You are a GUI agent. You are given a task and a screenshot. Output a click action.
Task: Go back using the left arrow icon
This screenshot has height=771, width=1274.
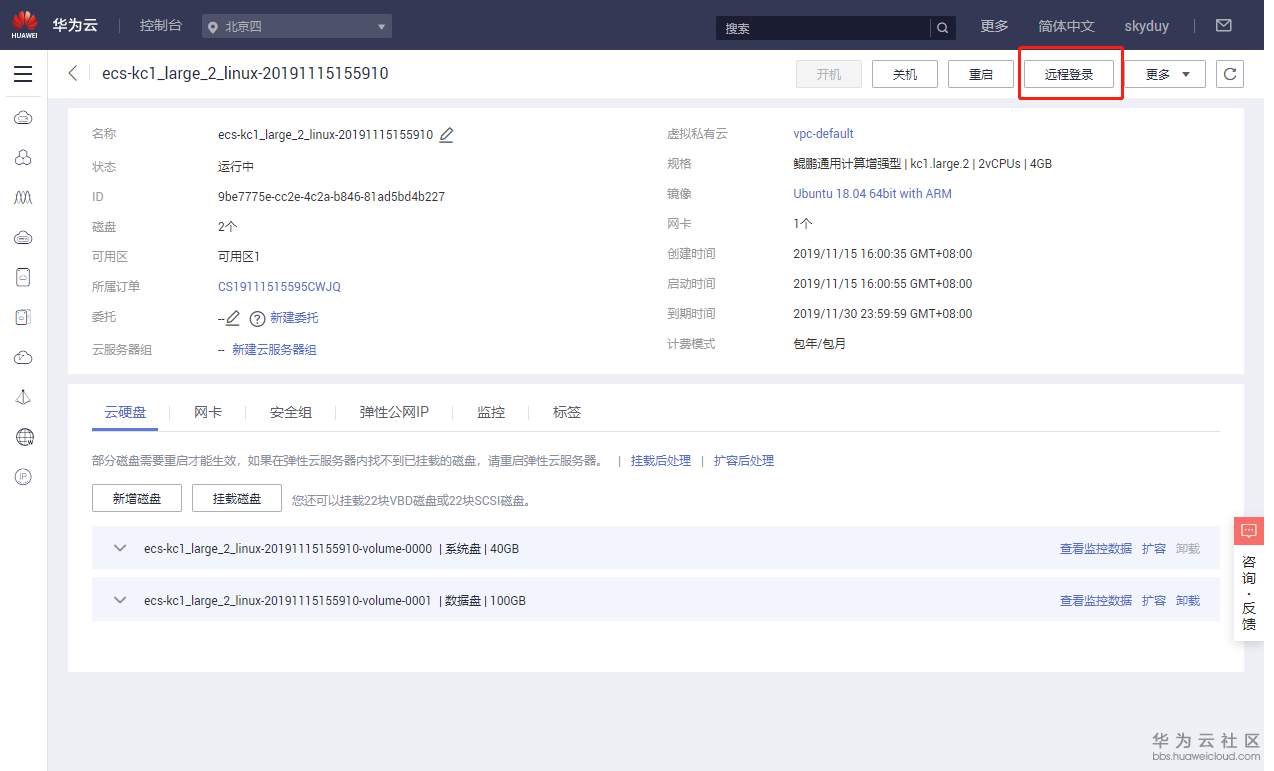[x=73, y=73]
